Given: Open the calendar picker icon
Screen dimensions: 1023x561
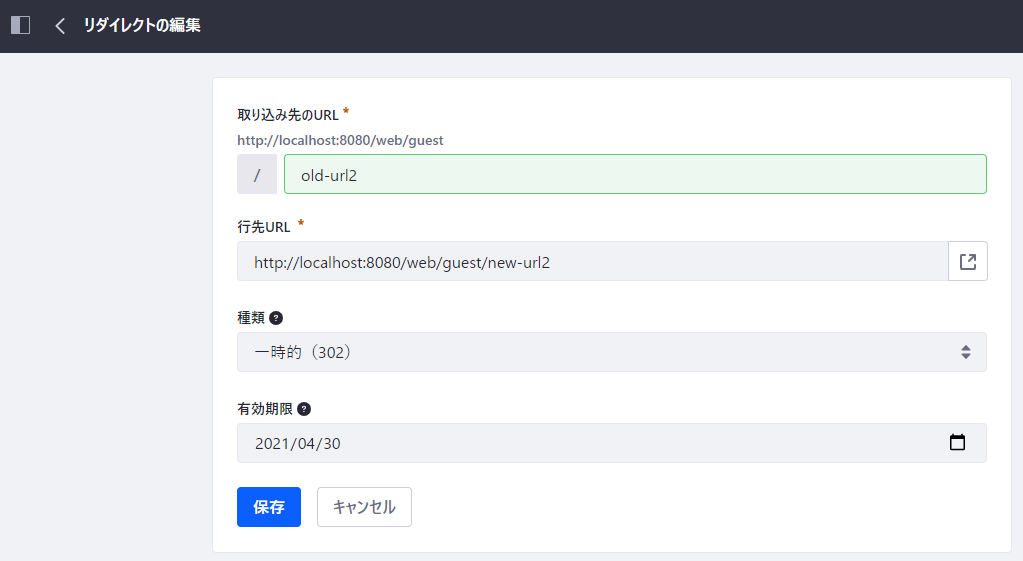Looking at the screenshot, I should (957, 443).
